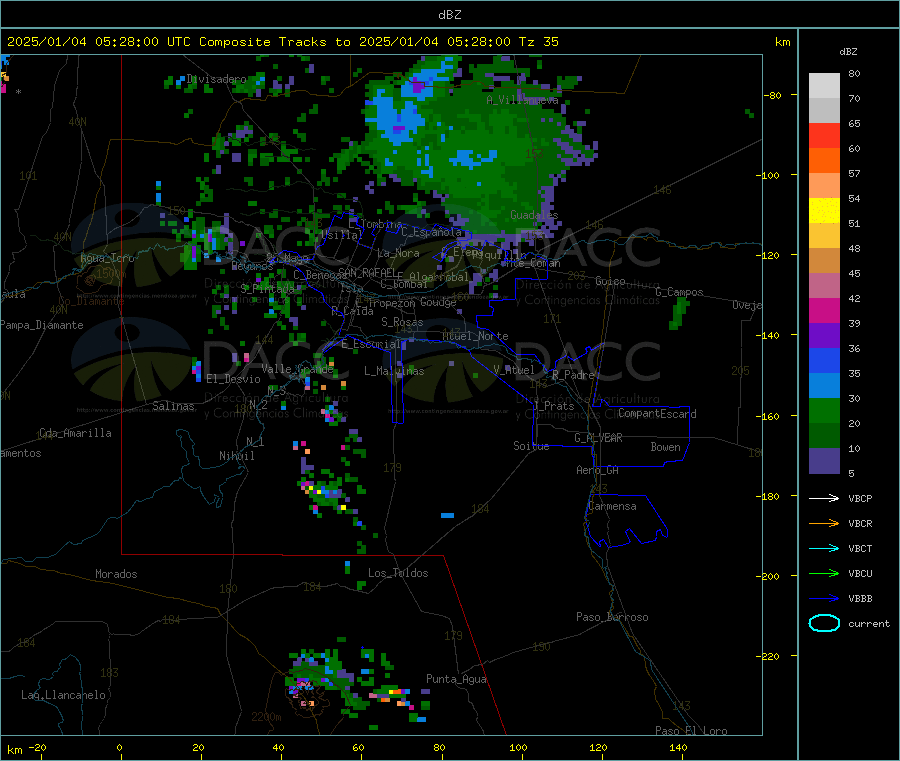Click the green VBCU arrow in legend
Image resolution: width=900 pixels, height=761 pixels.
point(824,573)
